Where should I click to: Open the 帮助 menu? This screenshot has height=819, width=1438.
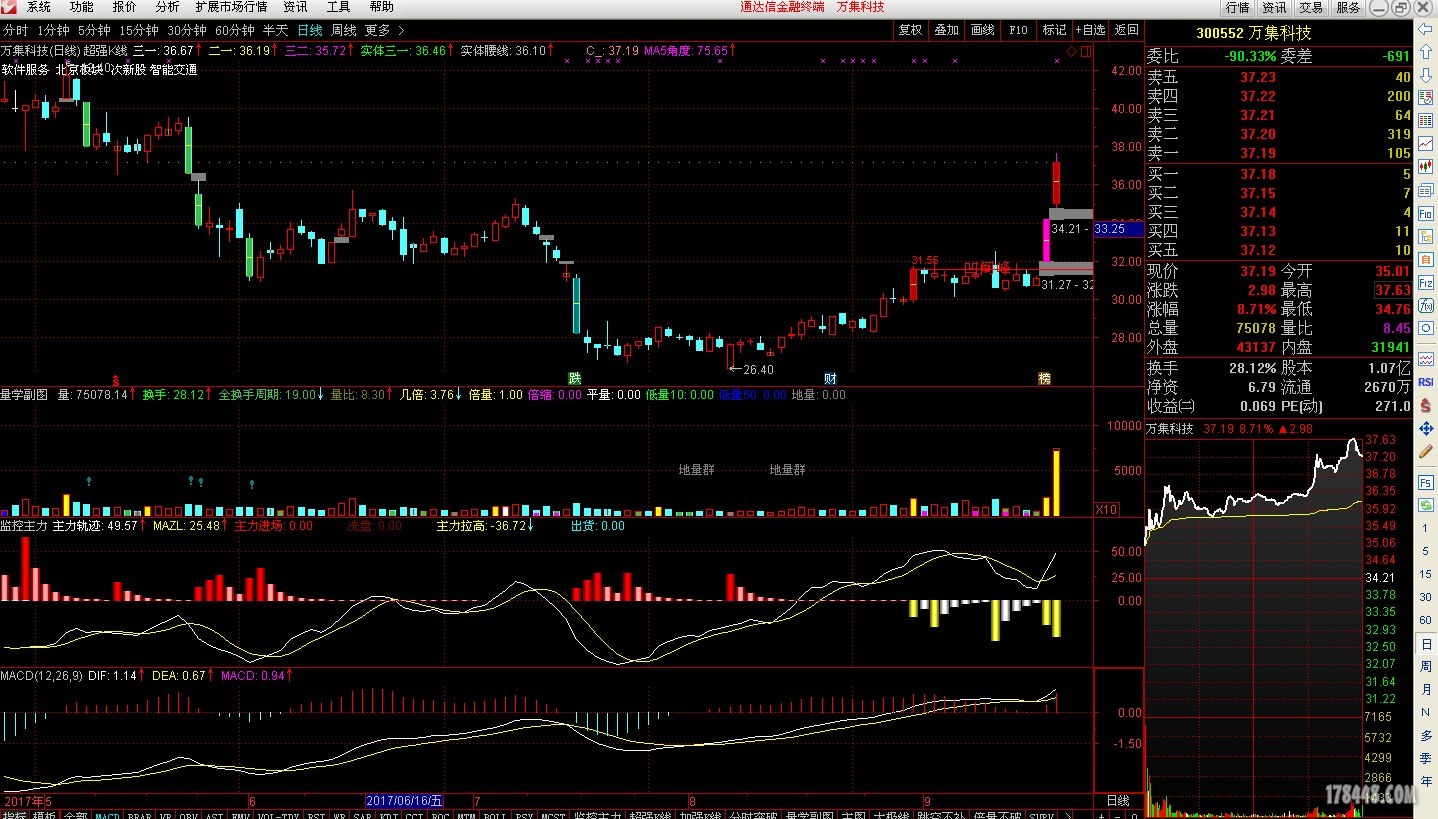[382, 7]
